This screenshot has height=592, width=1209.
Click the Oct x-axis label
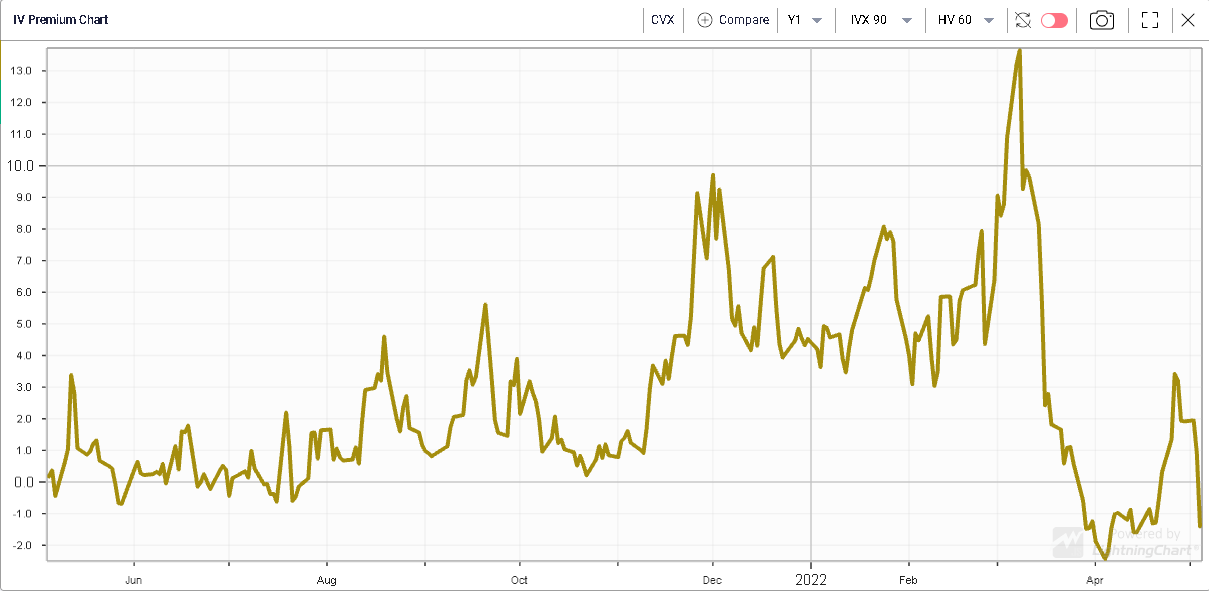click(x=519, y=579)
